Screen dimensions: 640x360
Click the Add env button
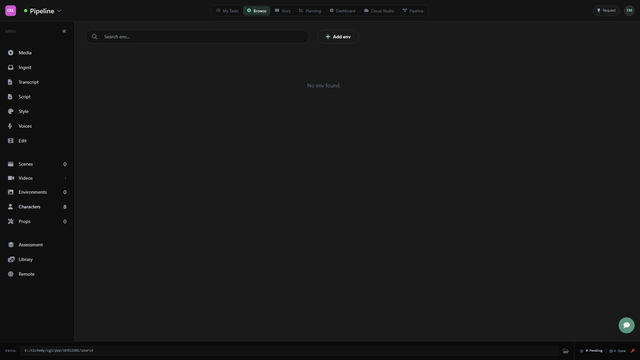[x=338, y=37]
